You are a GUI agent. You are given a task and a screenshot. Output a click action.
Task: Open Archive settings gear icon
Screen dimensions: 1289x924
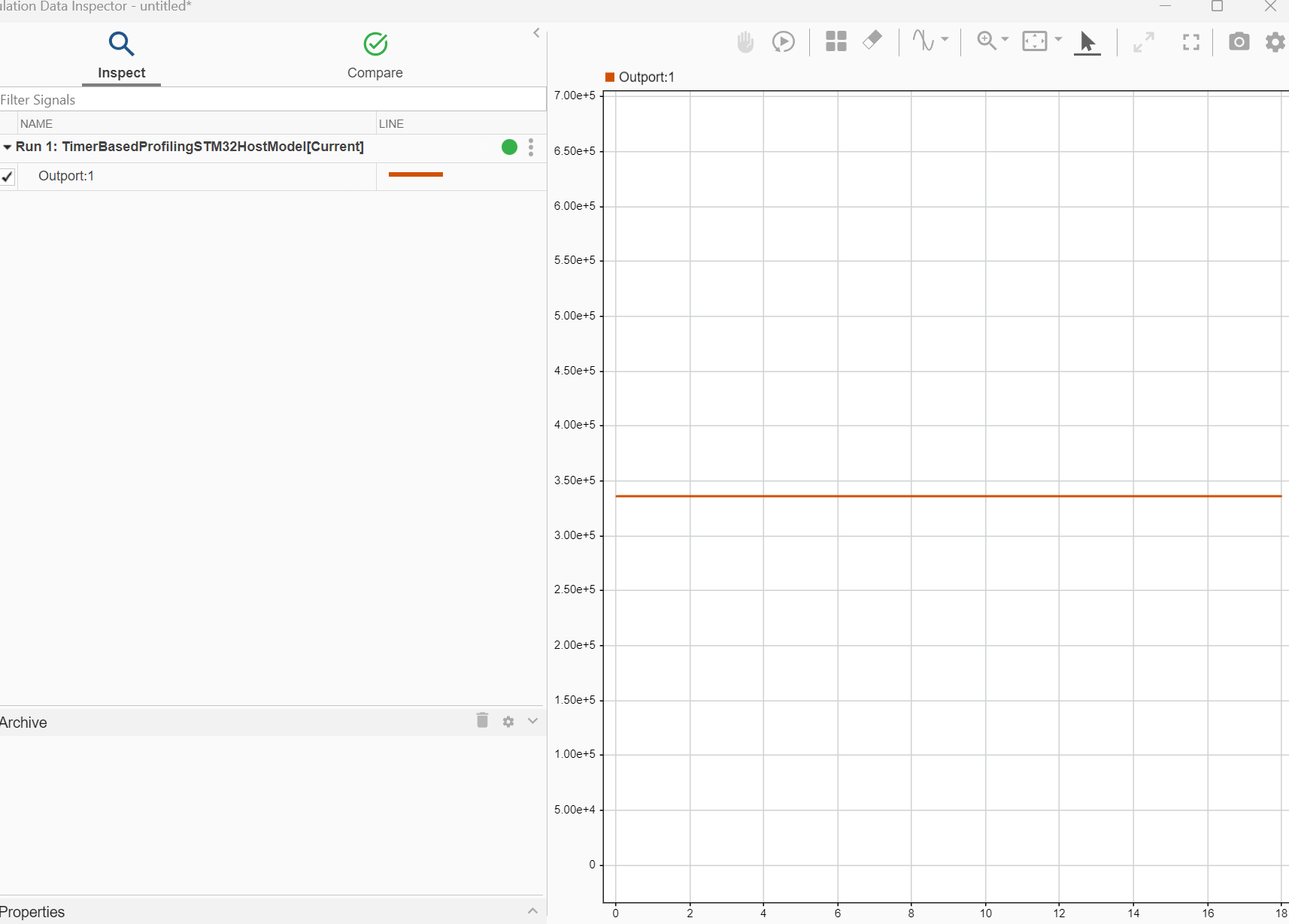(508, 722)
